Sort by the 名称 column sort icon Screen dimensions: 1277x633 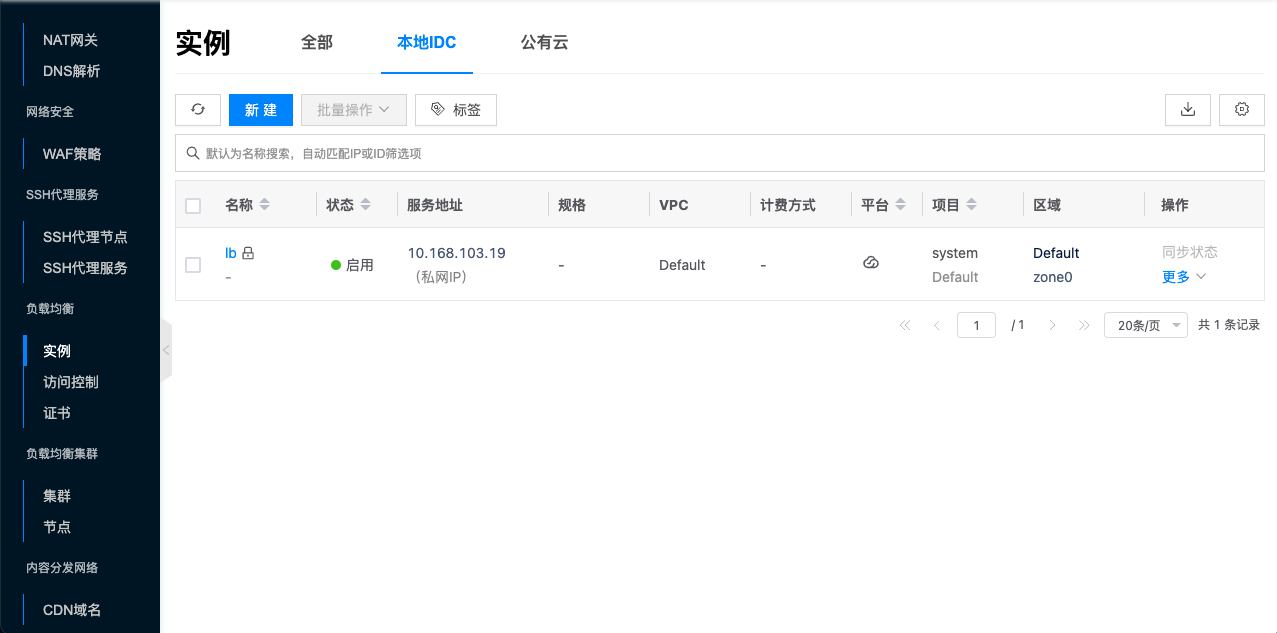[x=265, y=205]
